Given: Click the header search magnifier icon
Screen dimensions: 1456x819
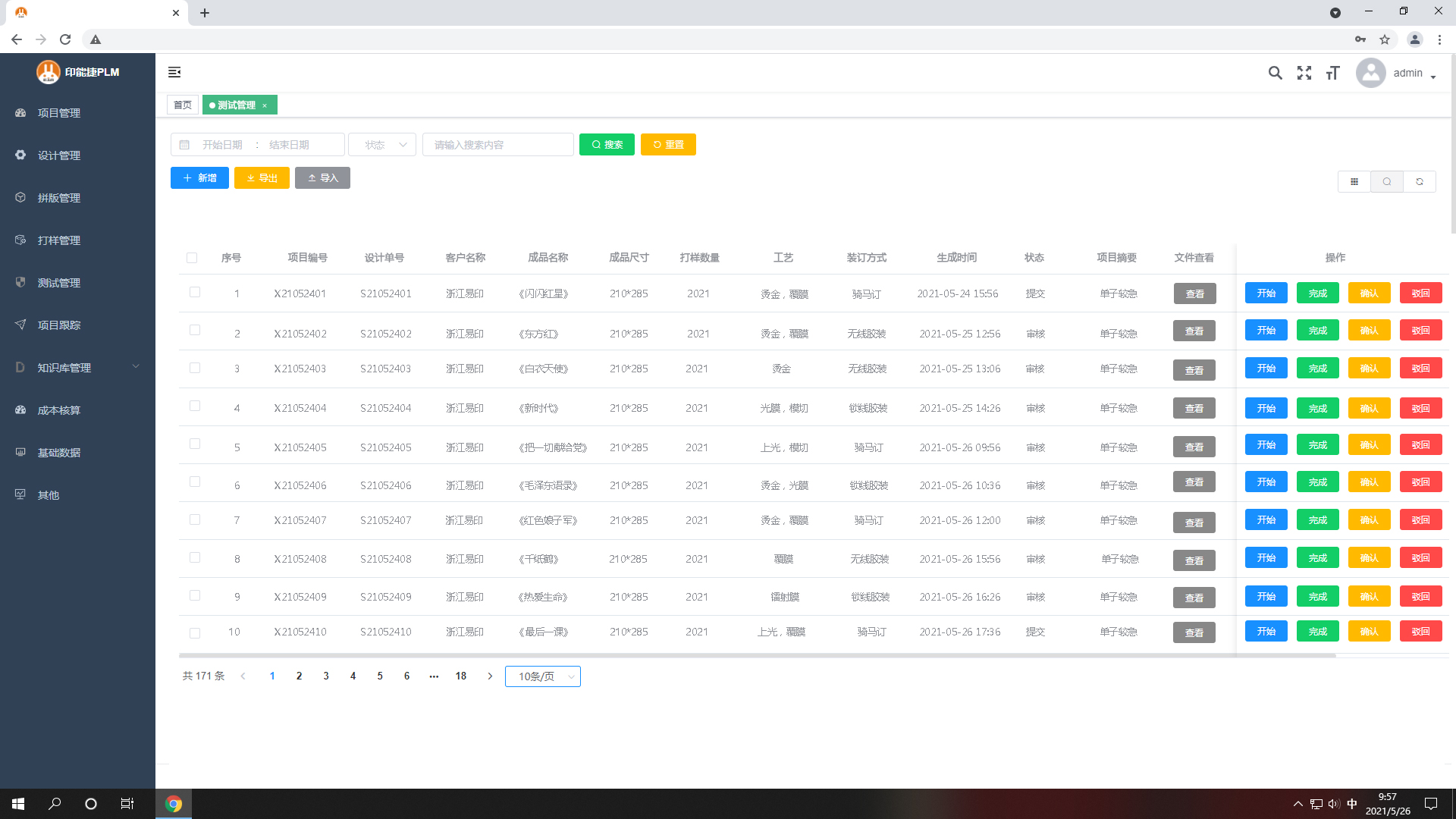Looking at the screenshot, I should (1276, 73).
